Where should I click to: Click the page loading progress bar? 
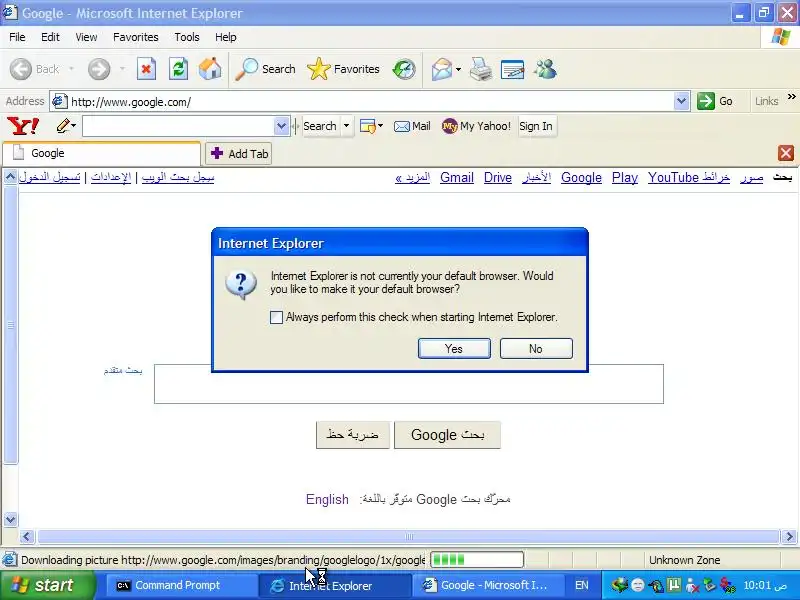(477, 560)
